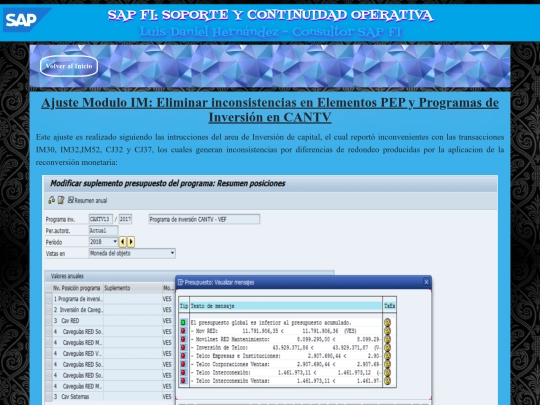This screenshot has width=540, height=405.
Task: Open long text icon for Telco Interconexión Ventas
Action: pos(387,381)
